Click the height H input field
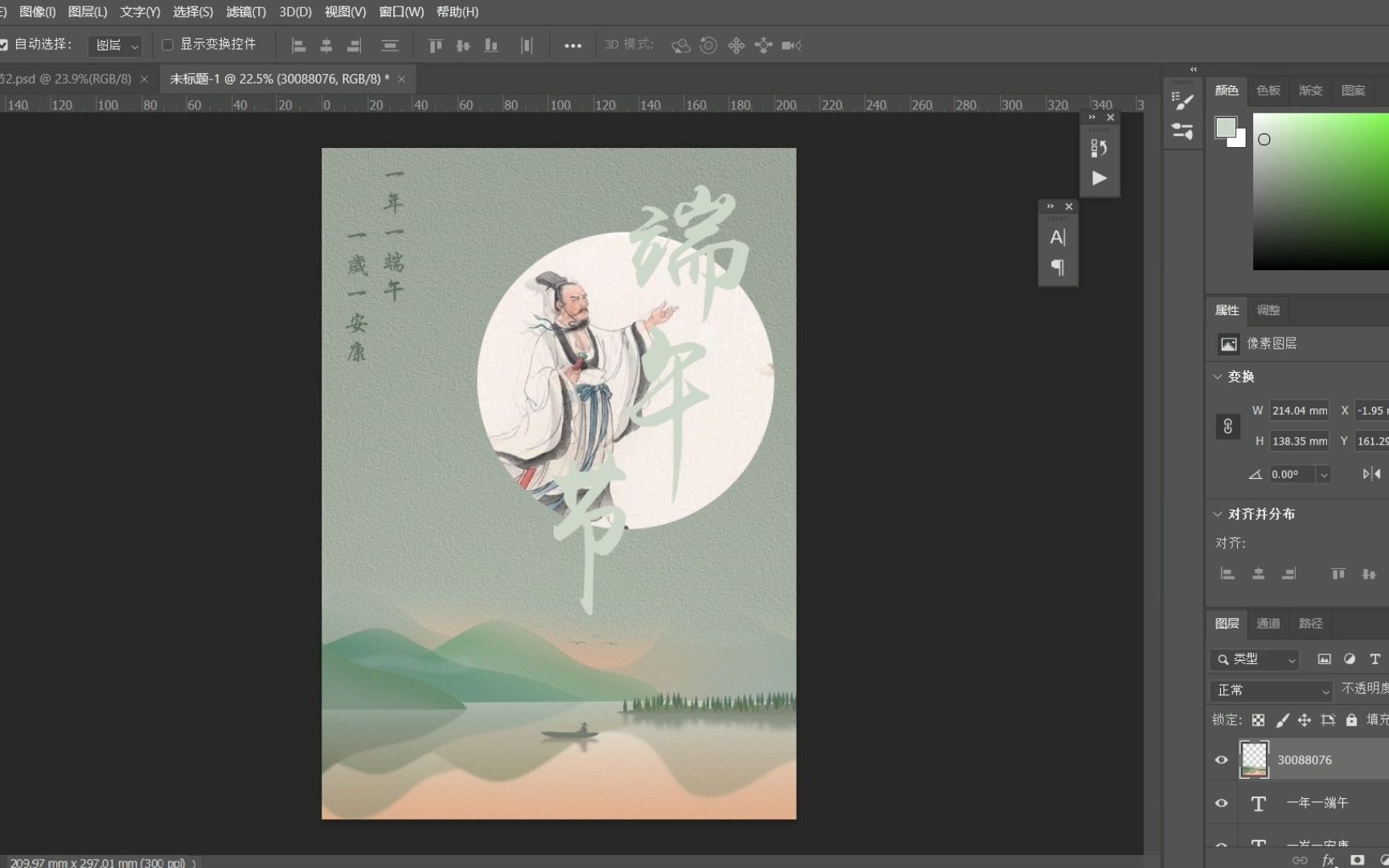This screenshot has width=1389, height=868. [1299, 441]
